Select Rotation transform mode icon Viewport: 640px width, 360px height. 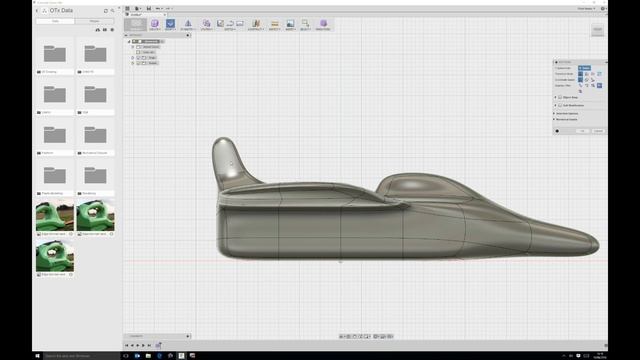pos(593,74)
